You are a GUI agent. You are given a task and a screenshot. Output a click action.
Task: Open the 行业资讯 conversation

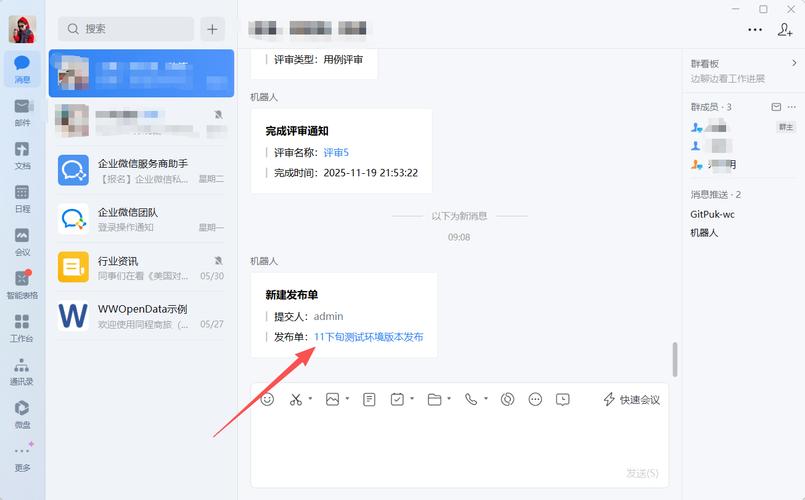pos(141,267)
